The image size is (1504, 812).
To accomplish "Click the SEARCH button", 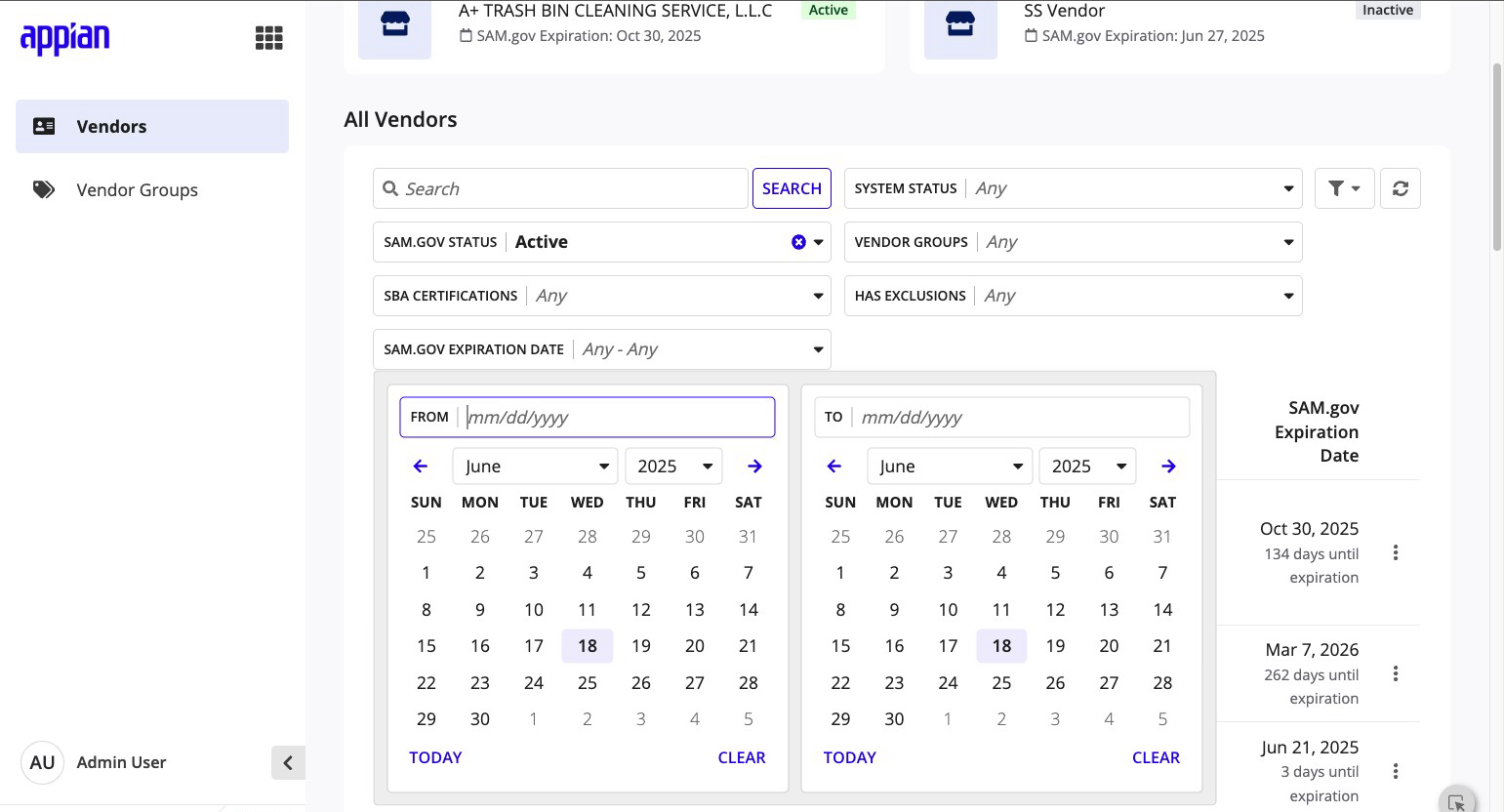I will pyautogui.click(x=792, y=188).
